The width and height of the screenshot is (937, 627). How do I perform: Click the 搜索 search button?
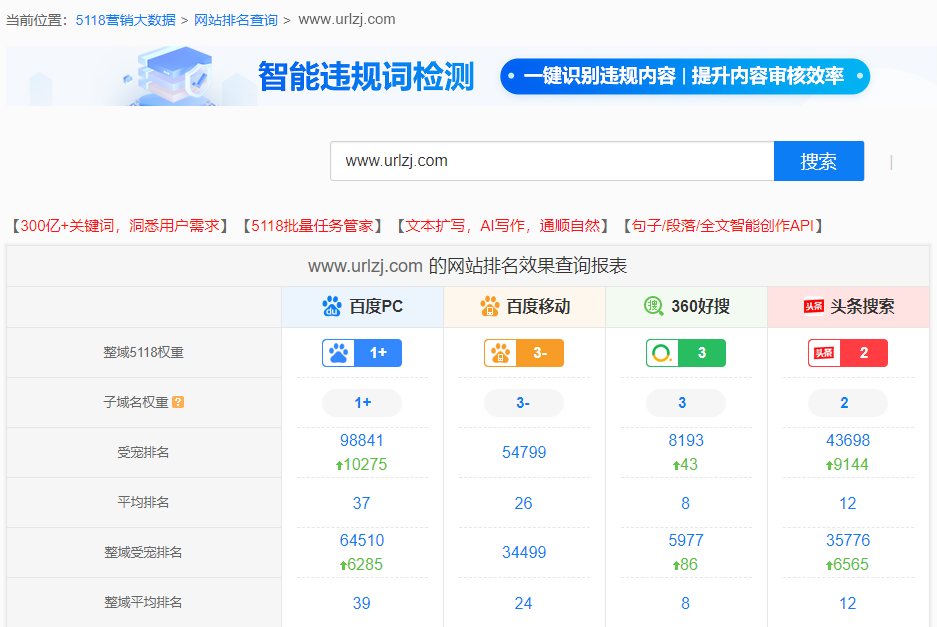pos(818,161)
